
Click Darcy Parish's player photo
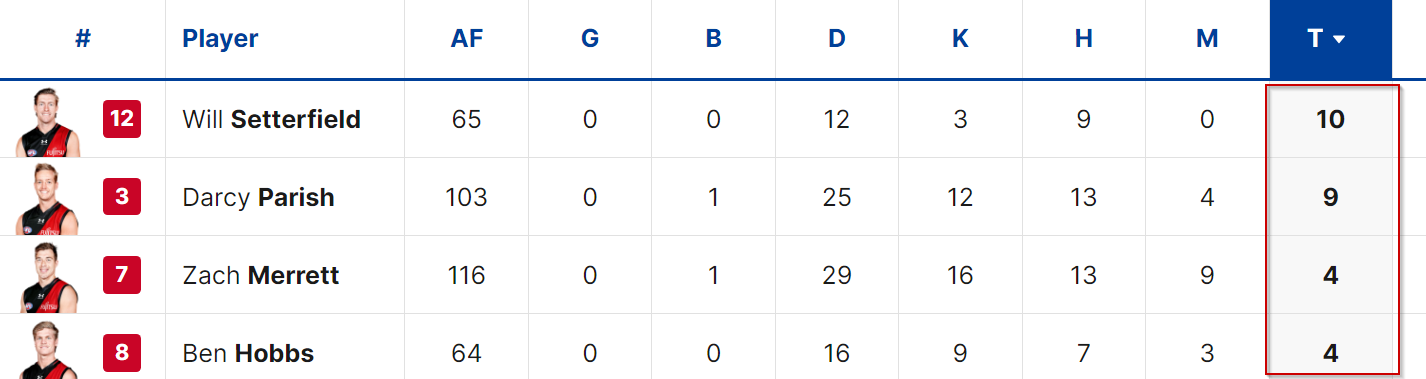tap(48, 198)
